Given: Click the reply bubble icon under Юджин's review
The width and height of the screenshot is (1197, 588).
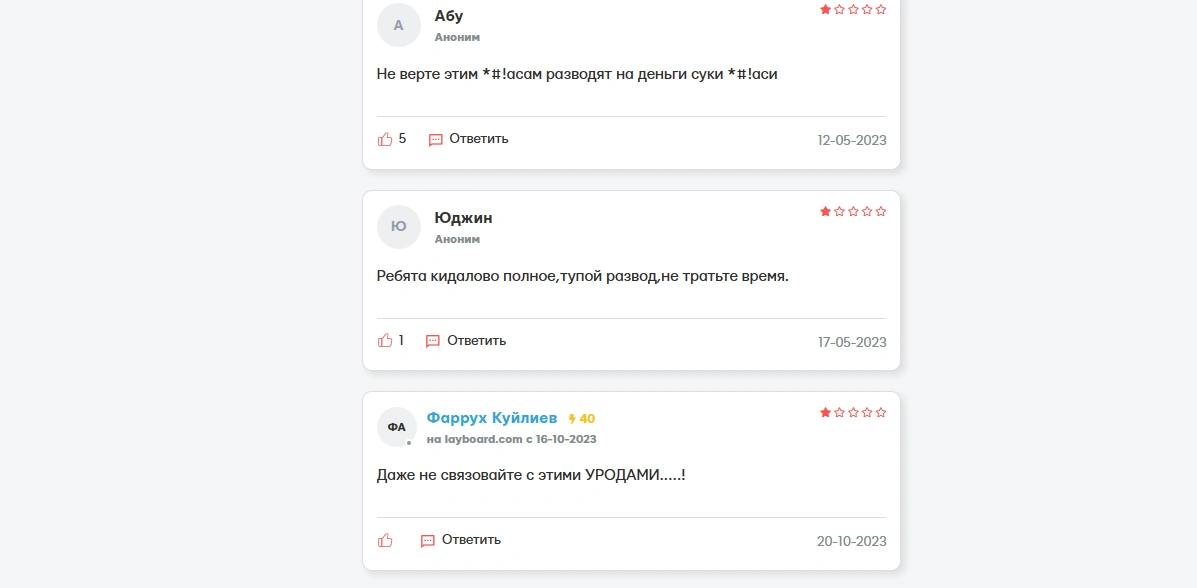Looking at the screenshot, I should 433,341.
